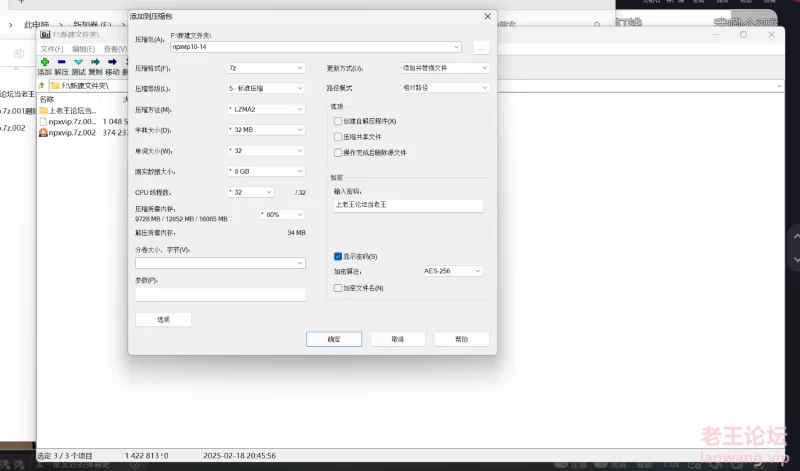The width and height of the screenshot is (800, 471).
Task: Click the 输入密码 password field
Action: click(x=408, y=205)
